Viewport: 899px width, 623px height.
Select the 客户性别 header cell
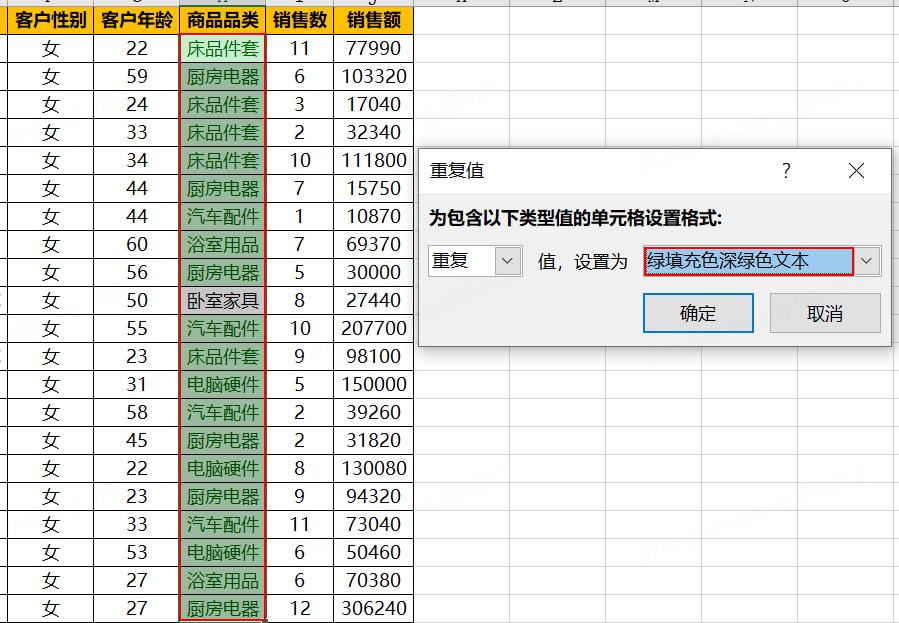[50, 21]
